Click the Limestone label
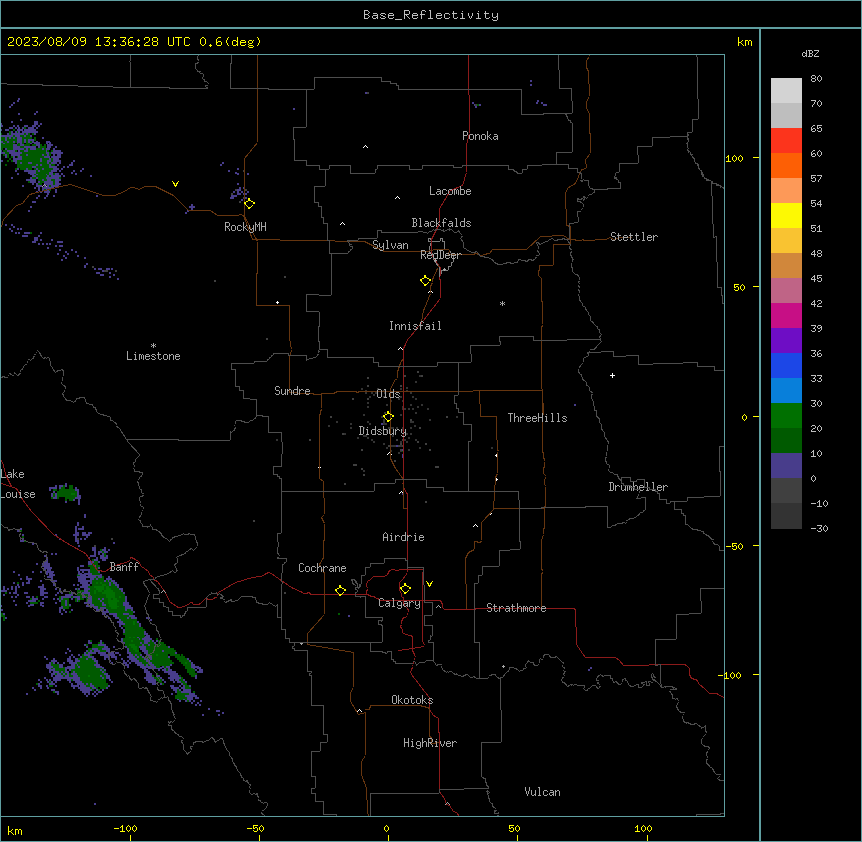This screenshot has width=862, height=842. coord(153,356)
